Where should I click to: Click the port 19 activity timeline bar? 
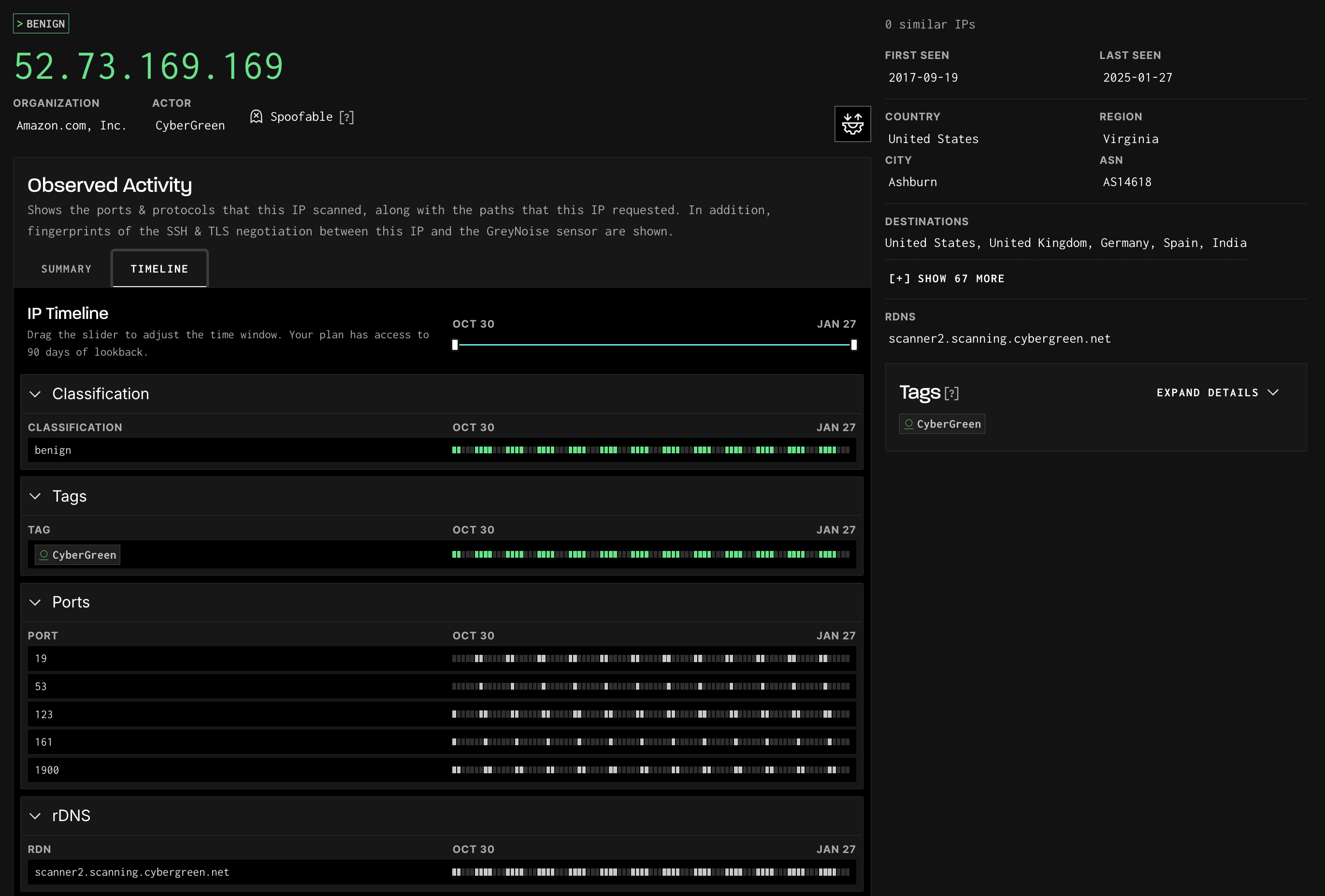click(650, 658)
